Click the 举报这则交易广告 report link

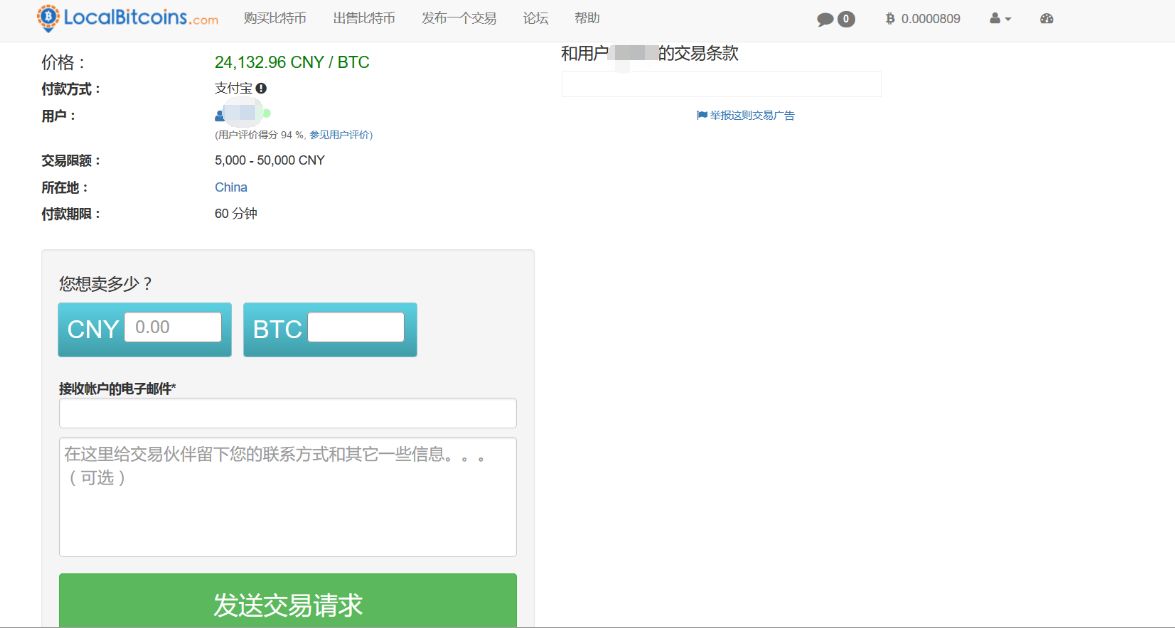click(x=746, y=115)
